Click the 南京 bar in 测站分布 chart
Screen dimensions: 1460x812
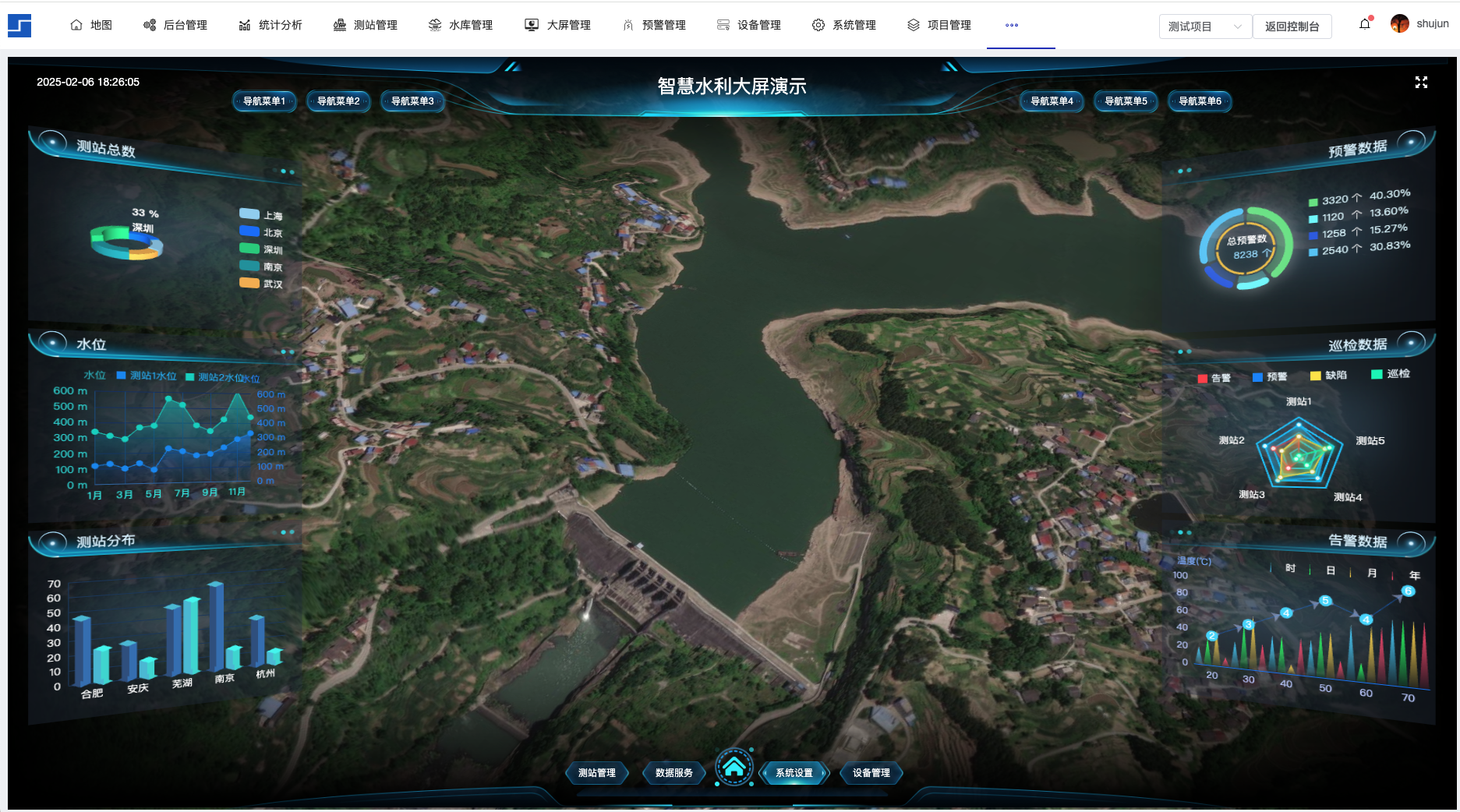(x=216, y=627)
